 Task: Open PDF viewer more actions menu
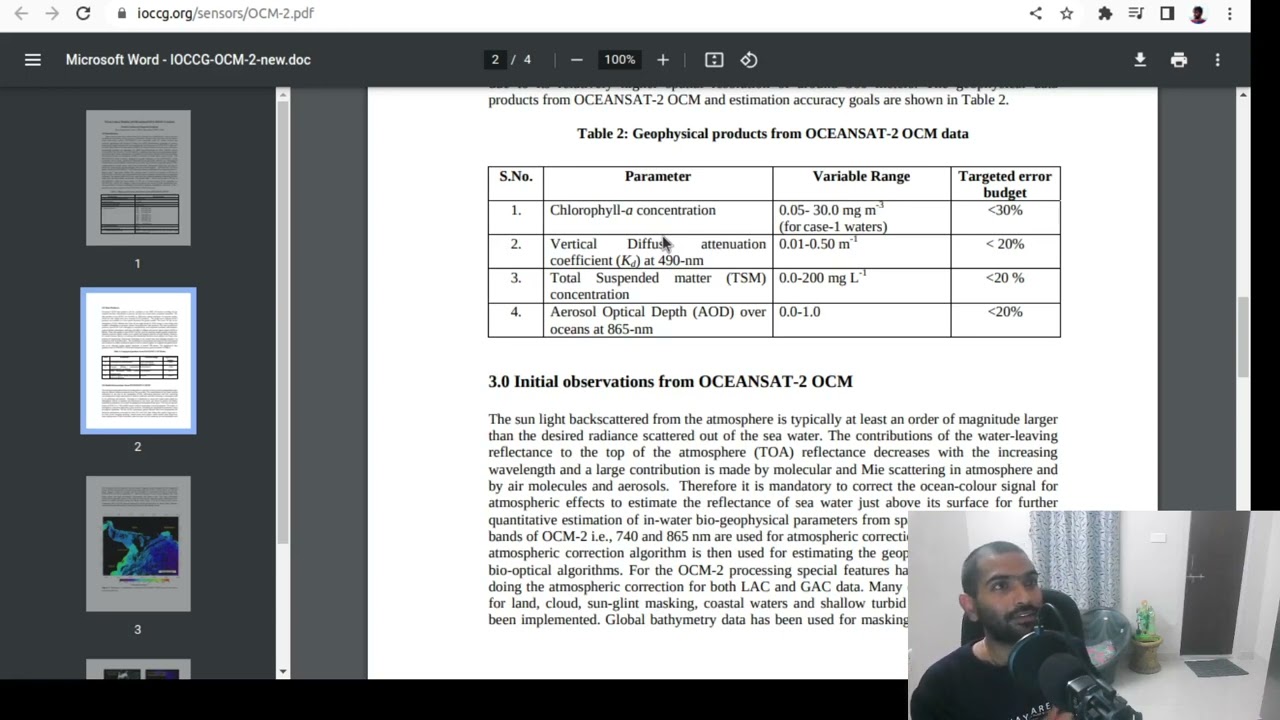pos(1217,60)
